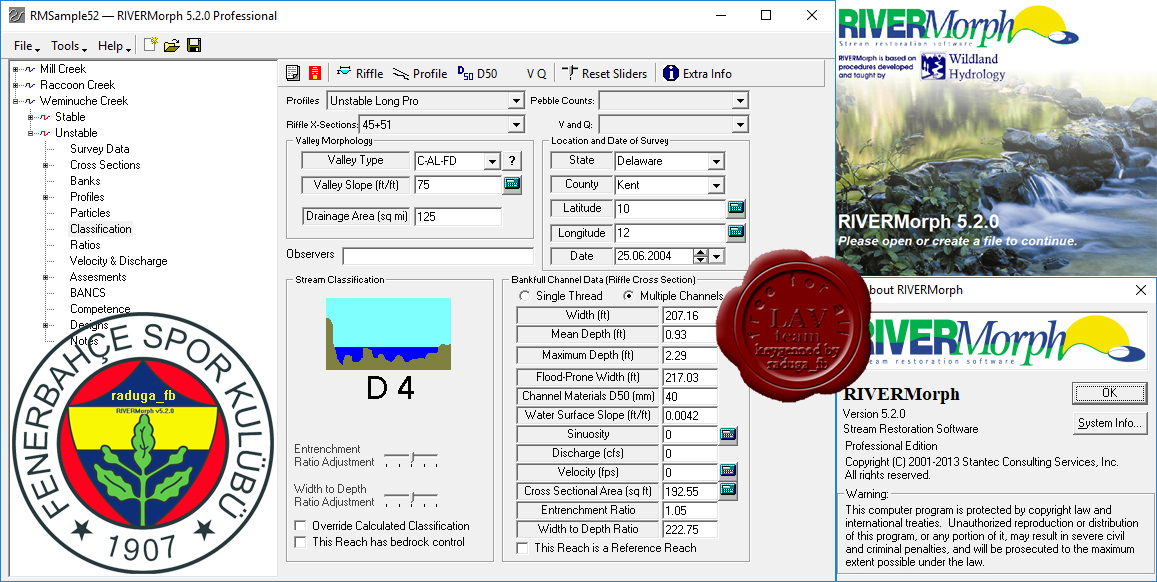Viewport: 1157px width, 582px height.
Task: Click the Date spinner arrows
Action: click(700, 256)
